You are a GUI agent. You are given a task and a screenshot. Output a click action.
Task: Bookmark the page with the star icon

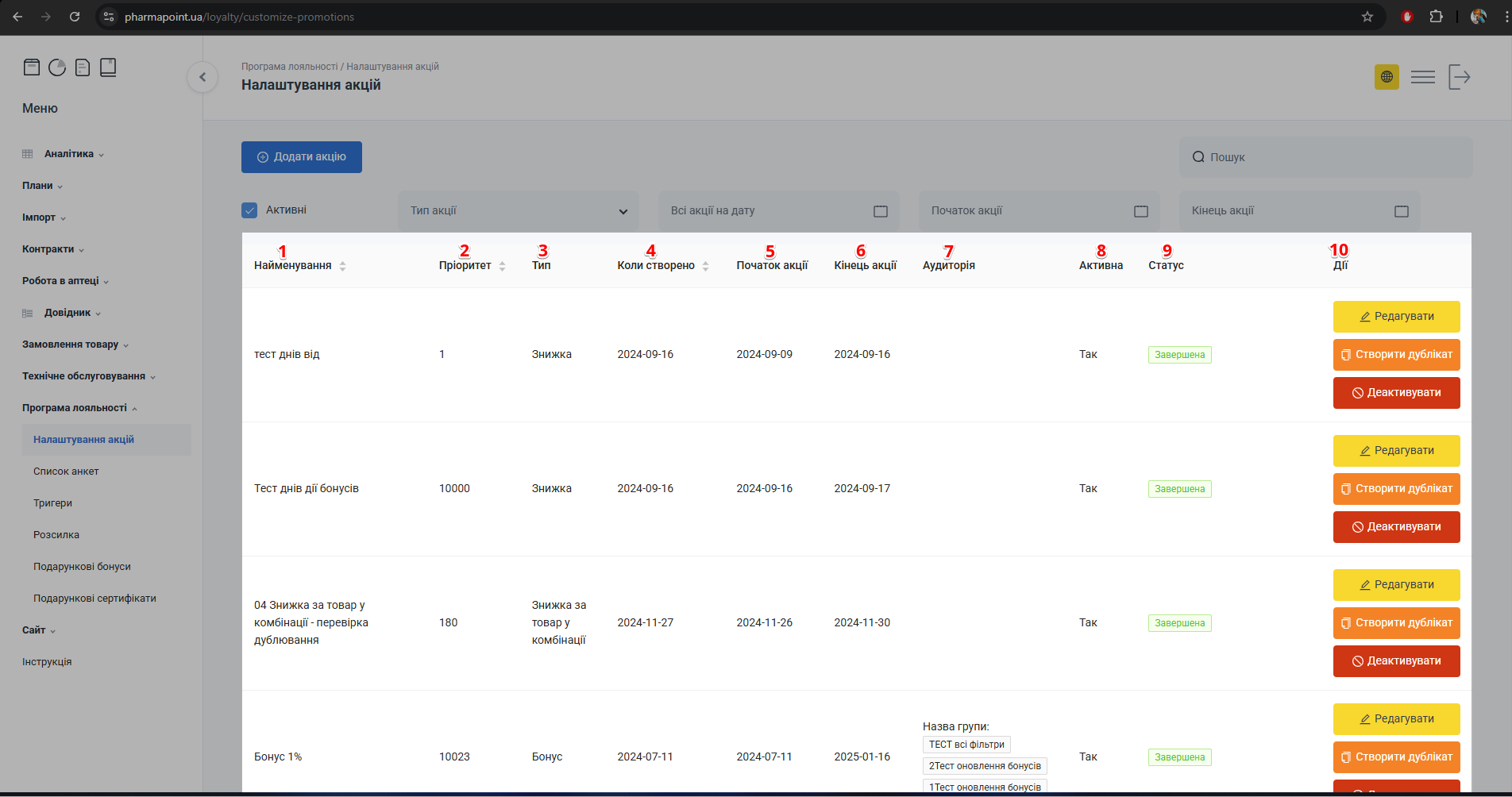(1367, 17)
